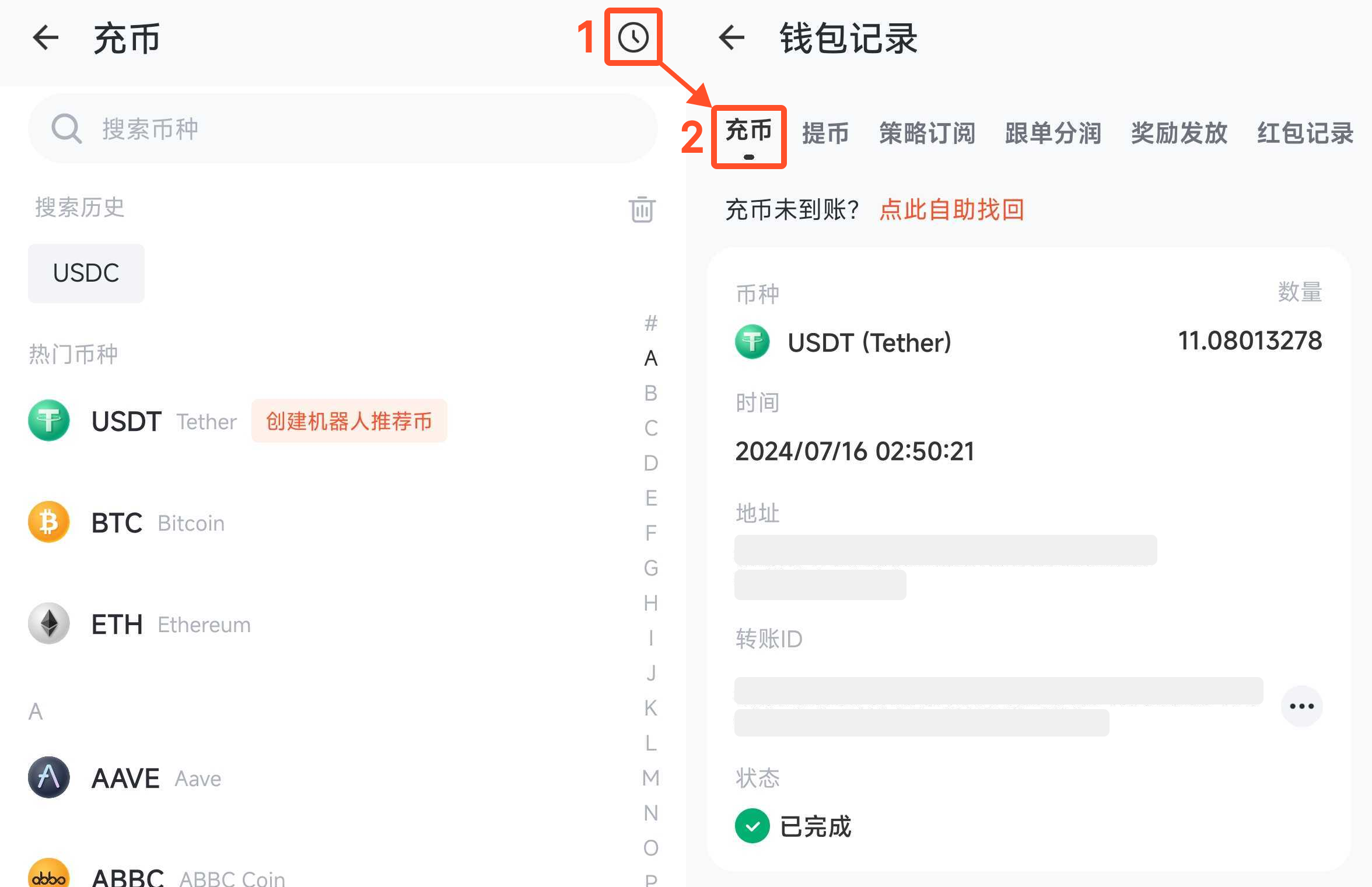
Task: Click the USDT (Tether) record name
Action: (x=869, y=342)
